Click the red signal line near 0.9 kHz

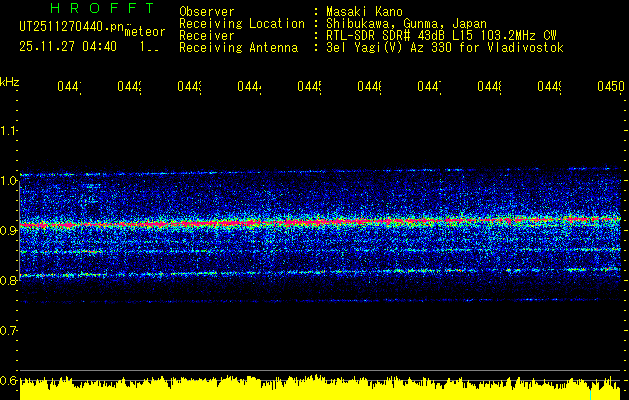(320, 222)
